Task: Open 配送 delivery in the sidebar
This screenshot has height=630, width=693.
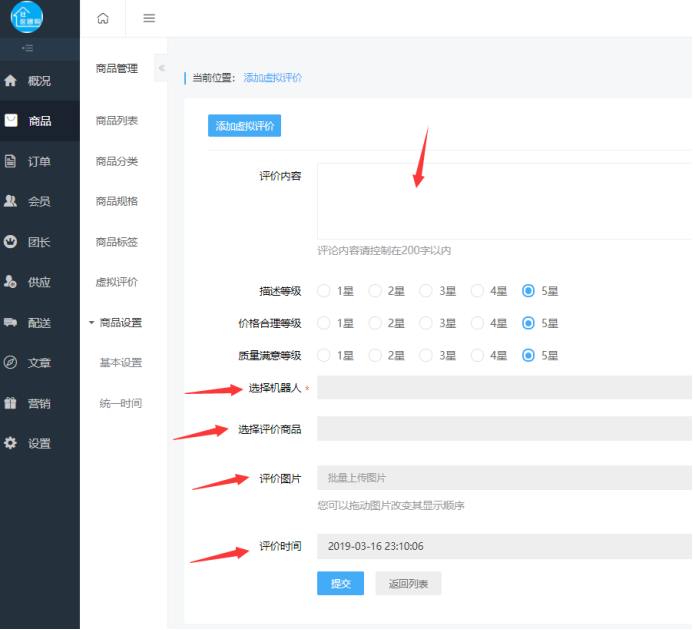Action: click(39, 323)
